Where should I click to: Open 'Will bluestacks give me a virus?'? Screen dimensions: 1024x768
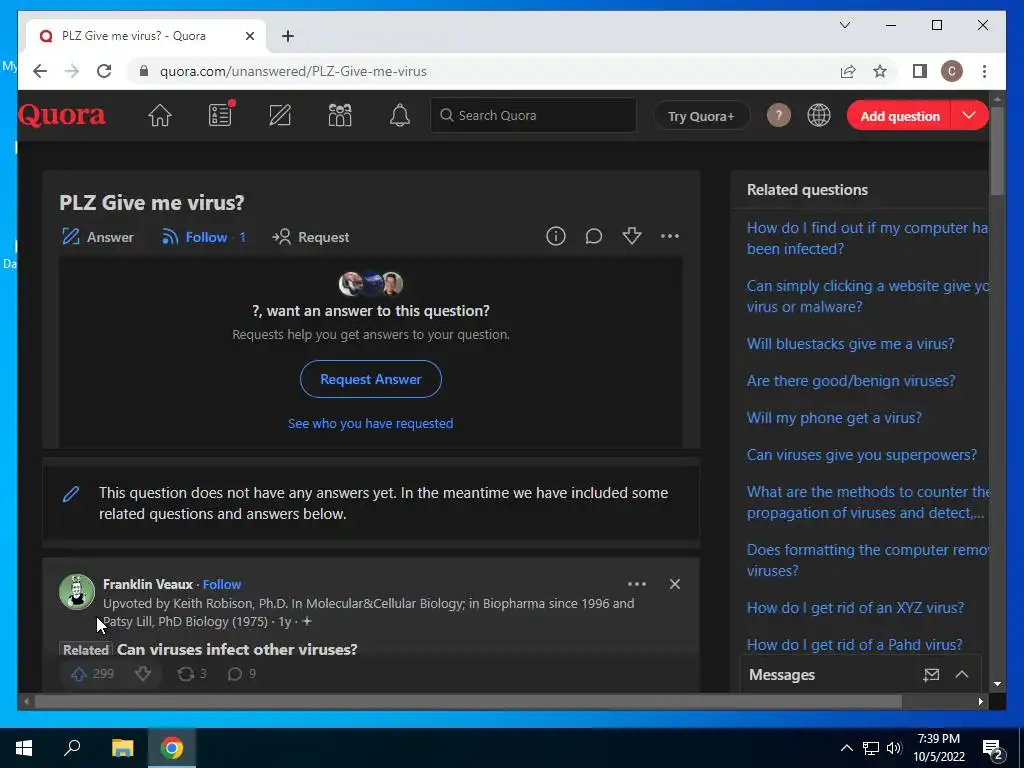click(x=850, y=344)
